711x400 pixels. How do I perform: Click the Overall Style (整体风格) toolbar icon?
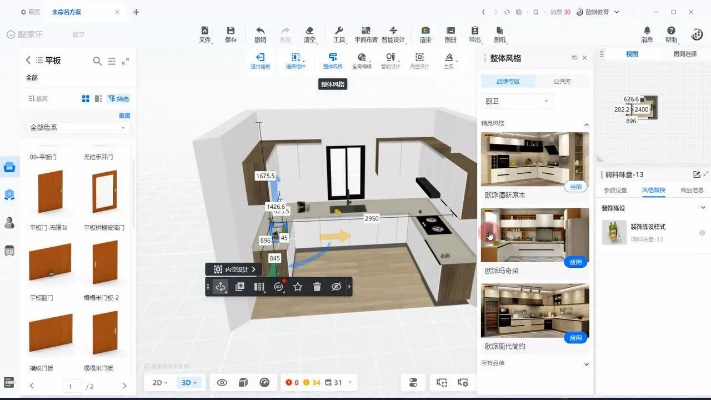(333, 61)
